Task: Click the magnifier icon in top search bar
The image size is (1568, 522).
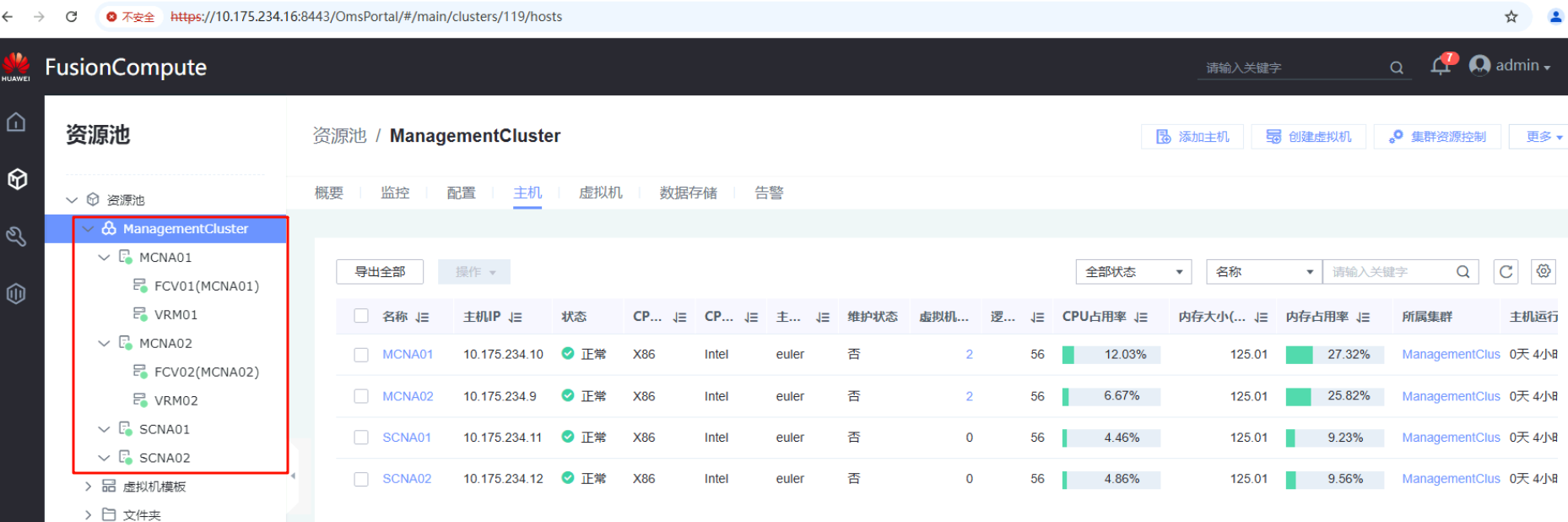Action: pyautogui.click(x=1397, y=68)
